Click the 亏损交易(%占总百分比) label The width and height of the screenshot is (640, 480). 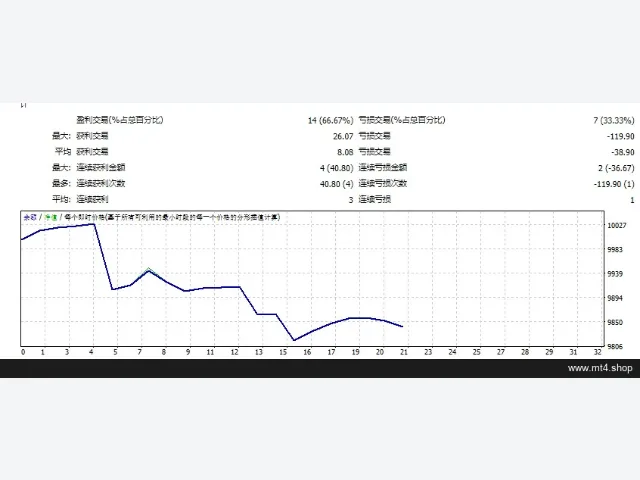[x=402, y=120]
